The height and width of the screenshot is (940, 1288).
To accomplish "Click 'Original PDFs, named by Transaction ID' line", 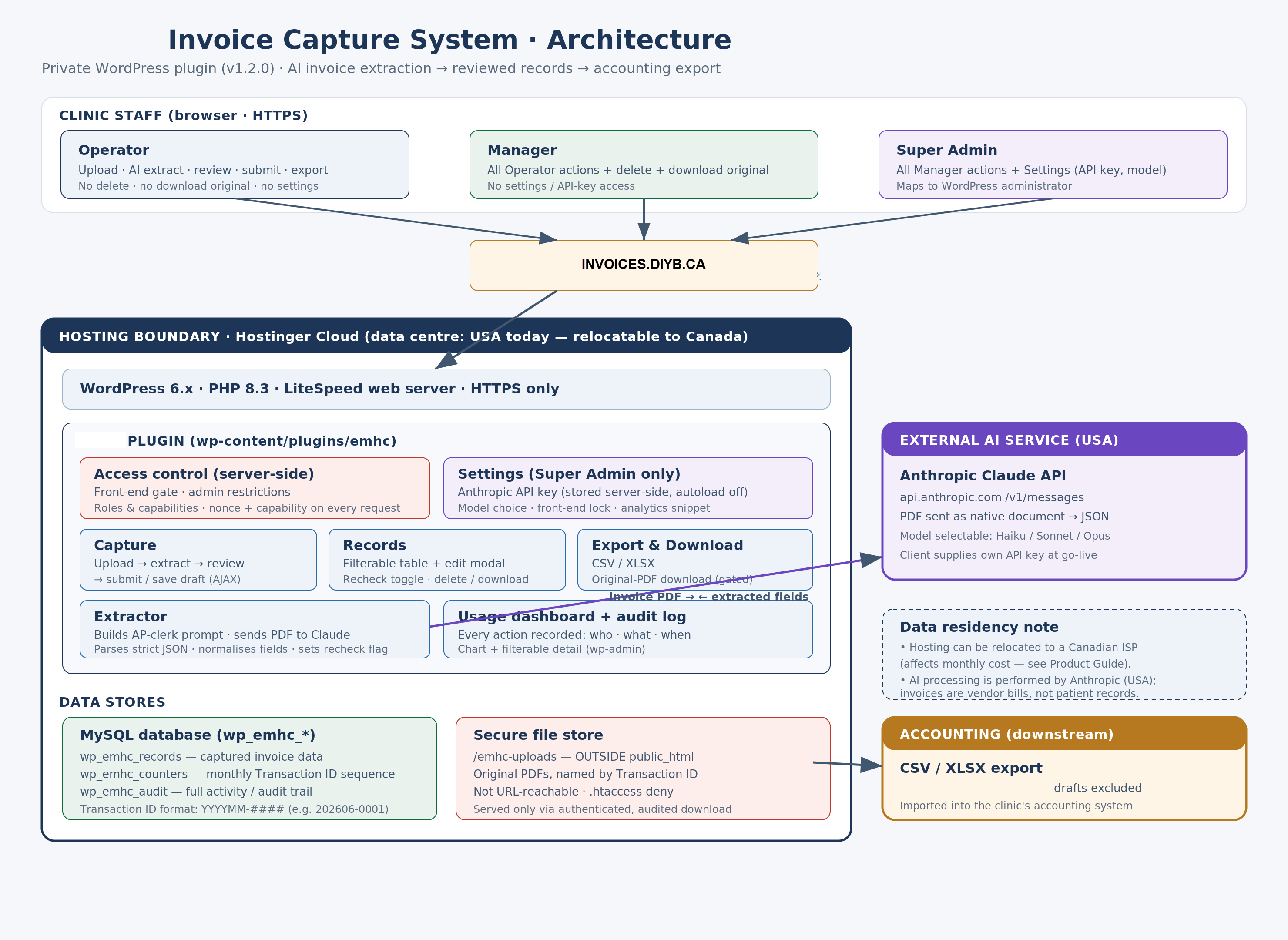I will coord(585,775).
